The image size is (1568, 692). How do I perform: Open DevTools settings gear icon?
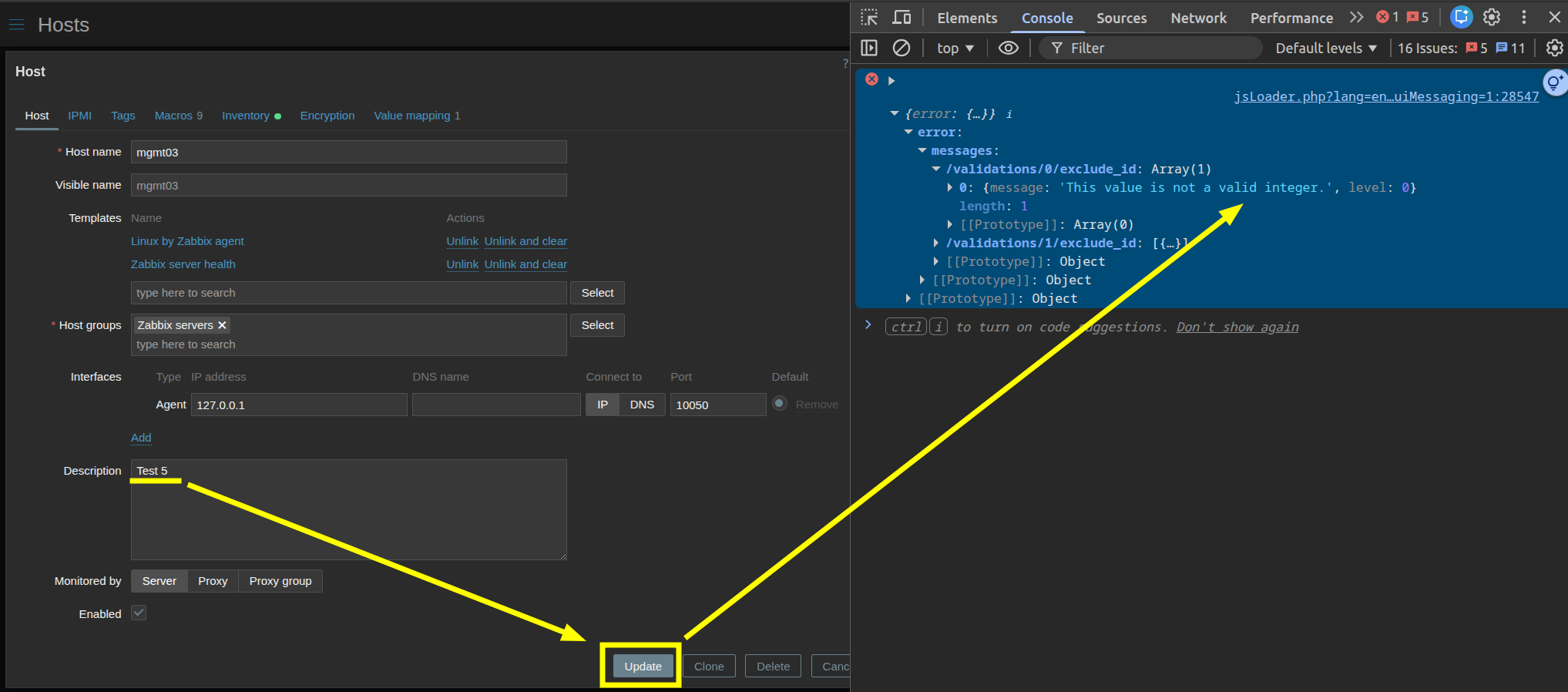pos(1492,17)
